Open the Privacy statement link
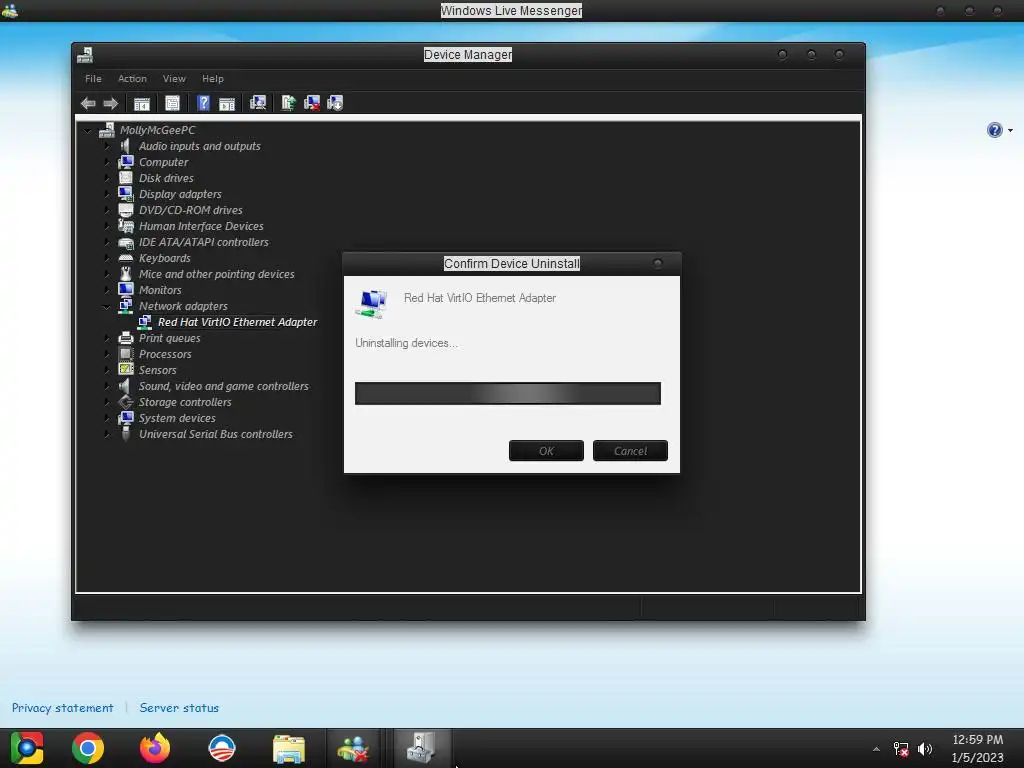 click(63, 708)
